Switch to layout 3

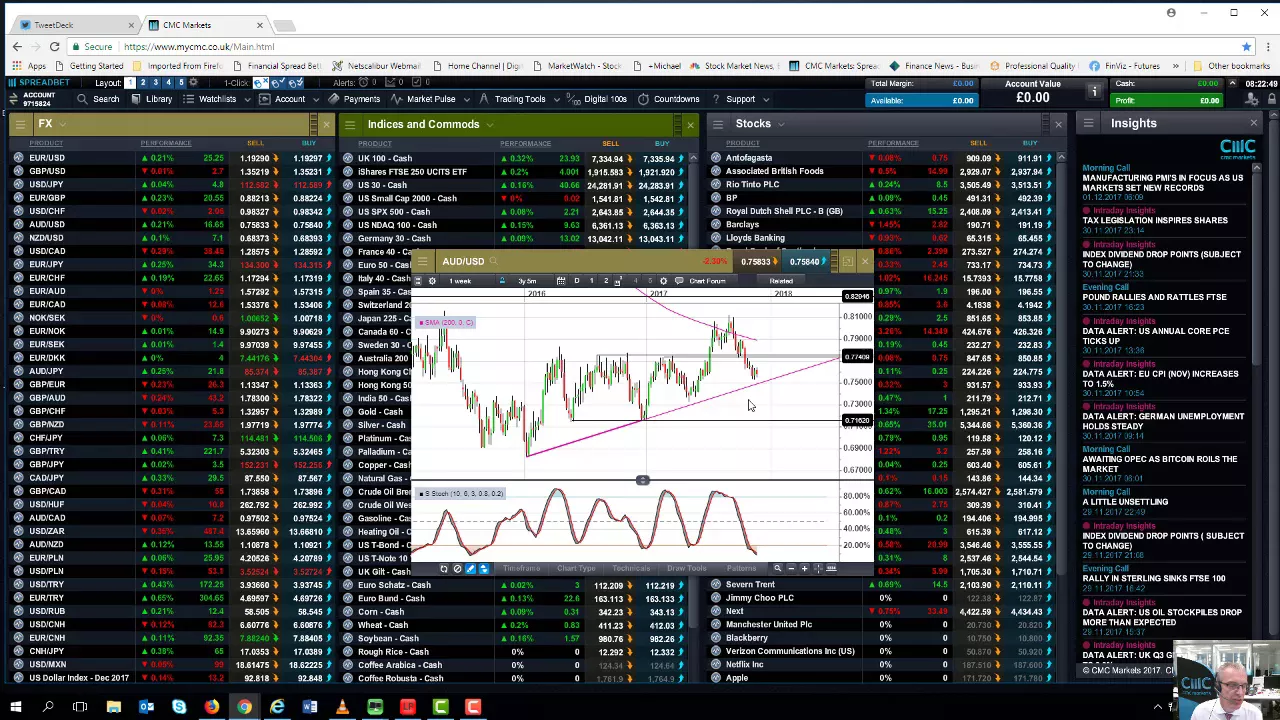pos(155,83)
